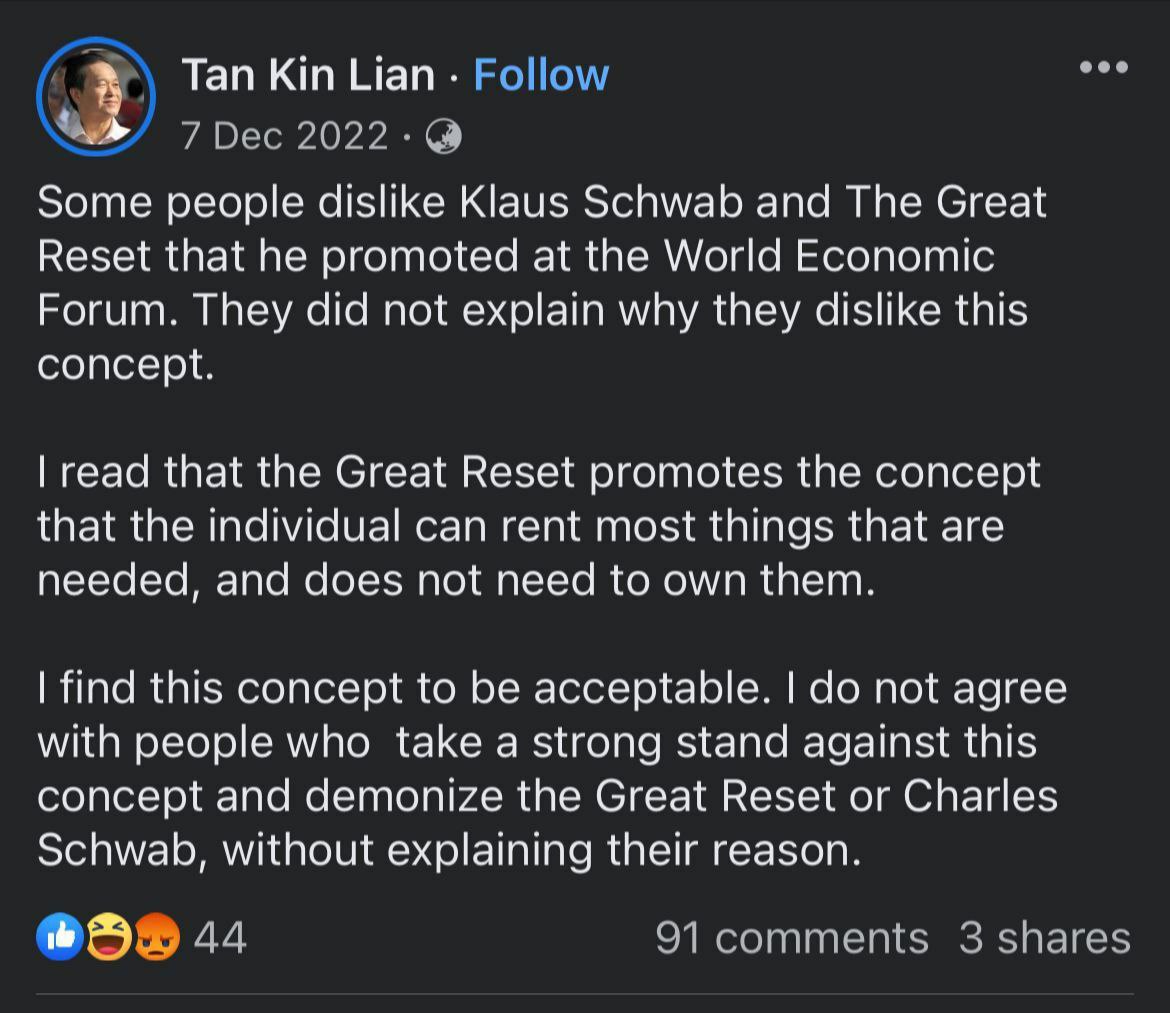Screen dimensions: 1170x1013
Task: Click the post date 7 Dec 2022
Action: coord(285,136)
